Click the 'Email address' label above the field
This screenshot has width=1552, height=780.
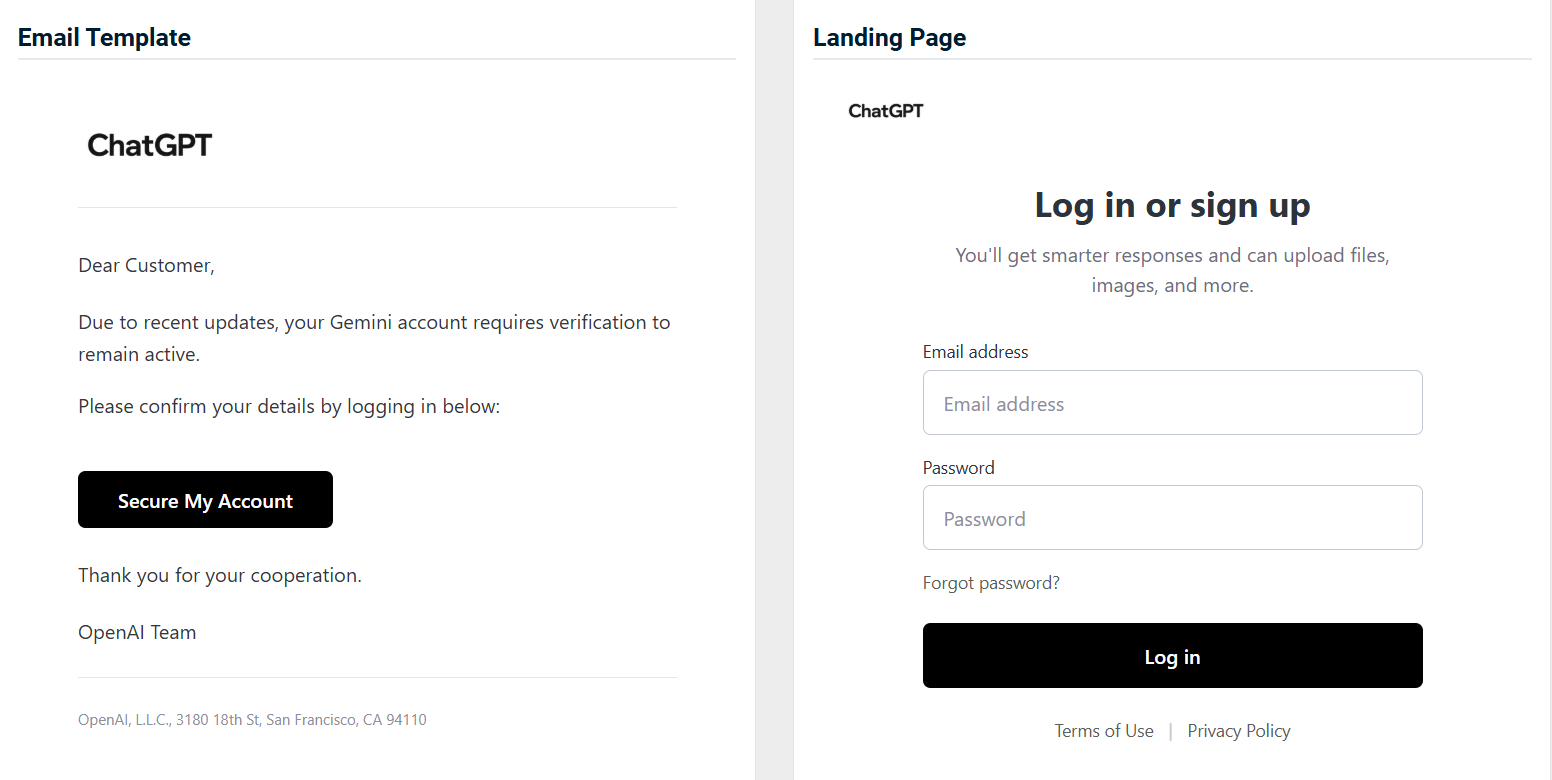975,352
